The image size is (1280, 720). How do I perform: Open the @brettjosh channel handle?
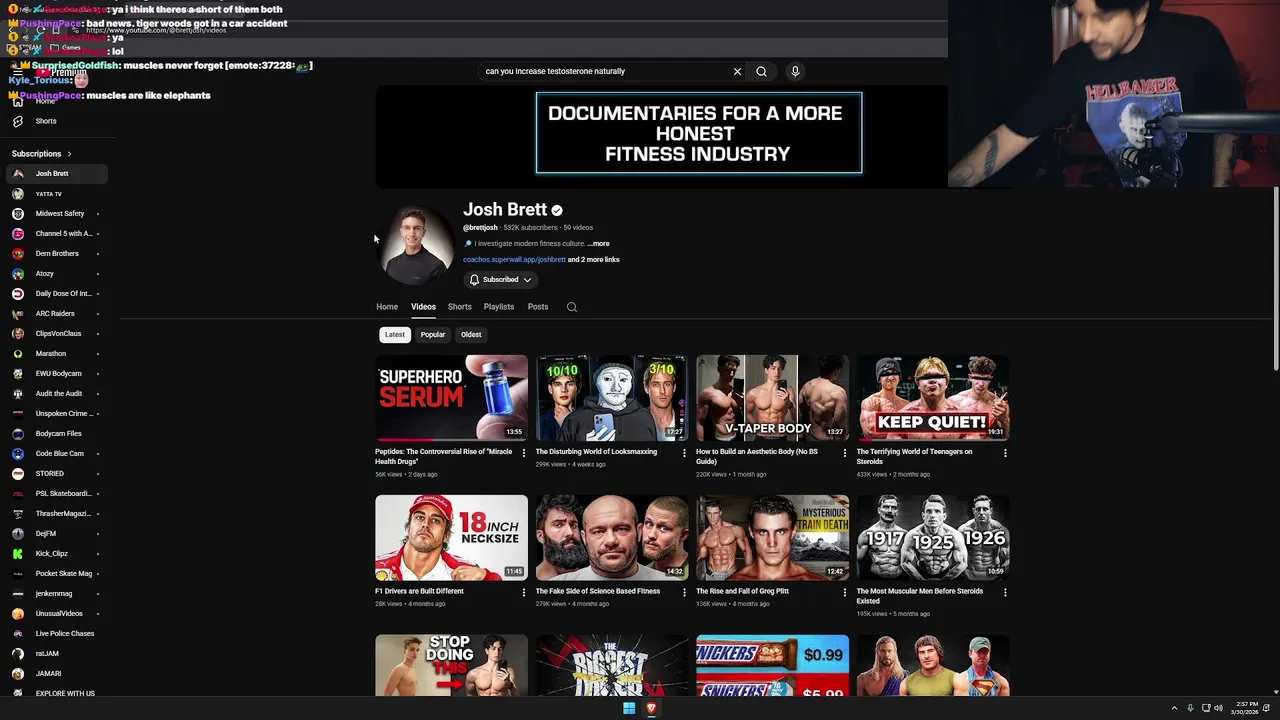pos(480,228)
